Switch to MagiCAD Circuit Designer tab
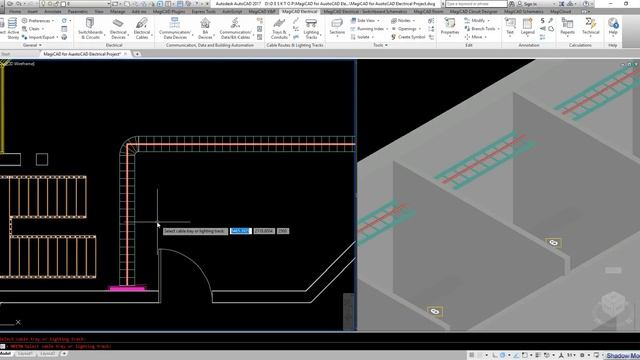Image resolution: width=640 pixels, height=360 pixels. click(x=473, y=11)
